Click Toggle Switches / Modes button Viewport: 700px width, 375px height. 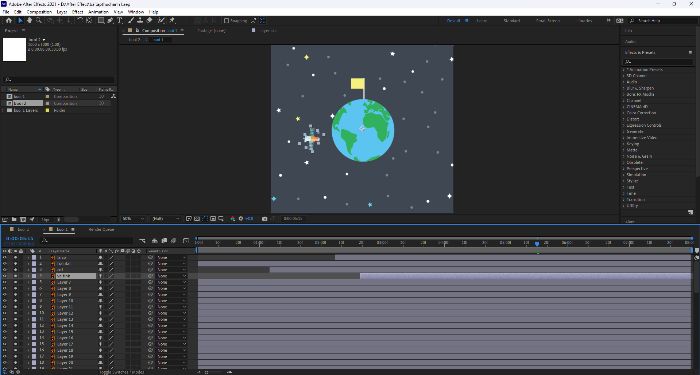(x=121, y=372)
